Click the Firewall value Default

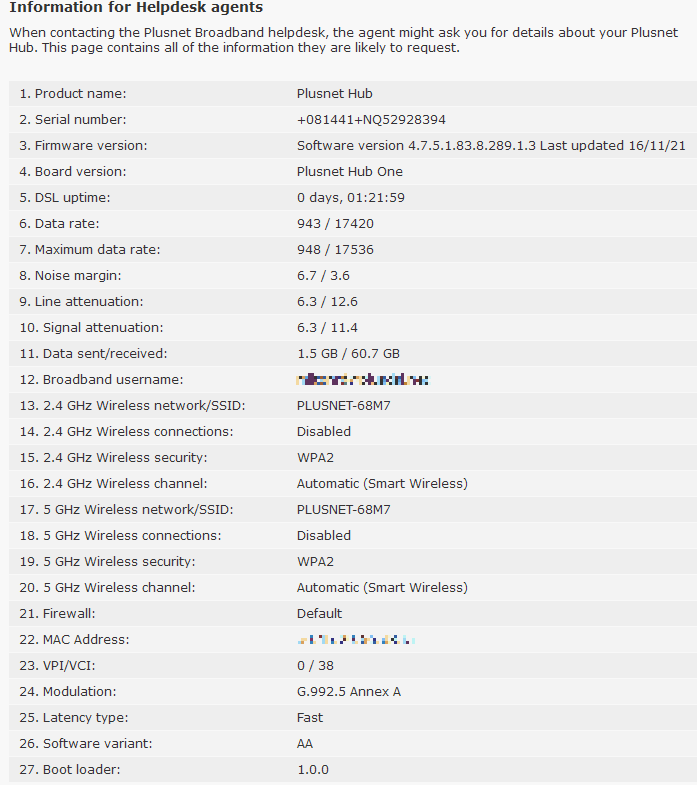319,614
